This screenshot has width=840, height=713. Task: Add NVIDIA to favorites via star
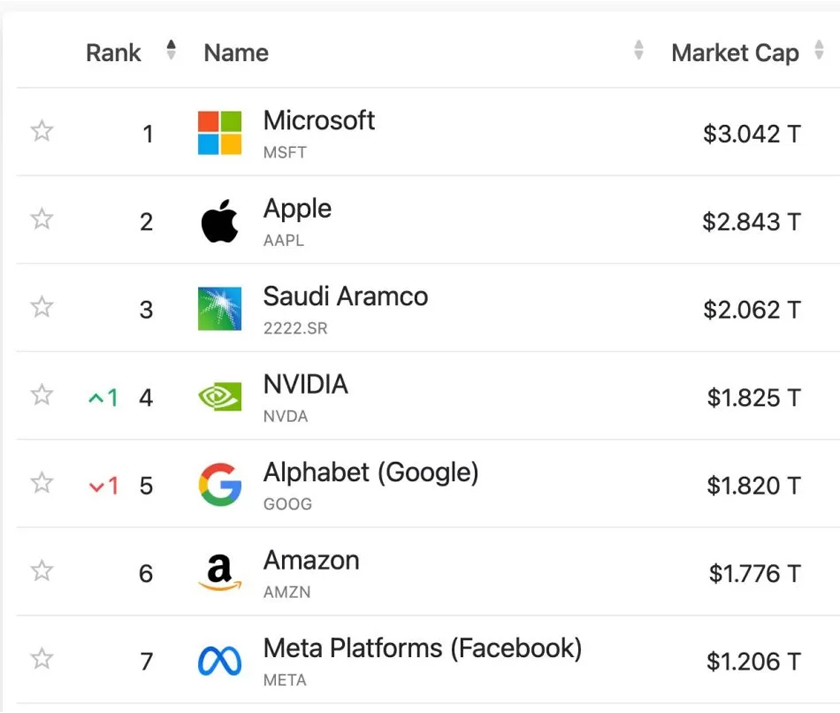point(42,395)
